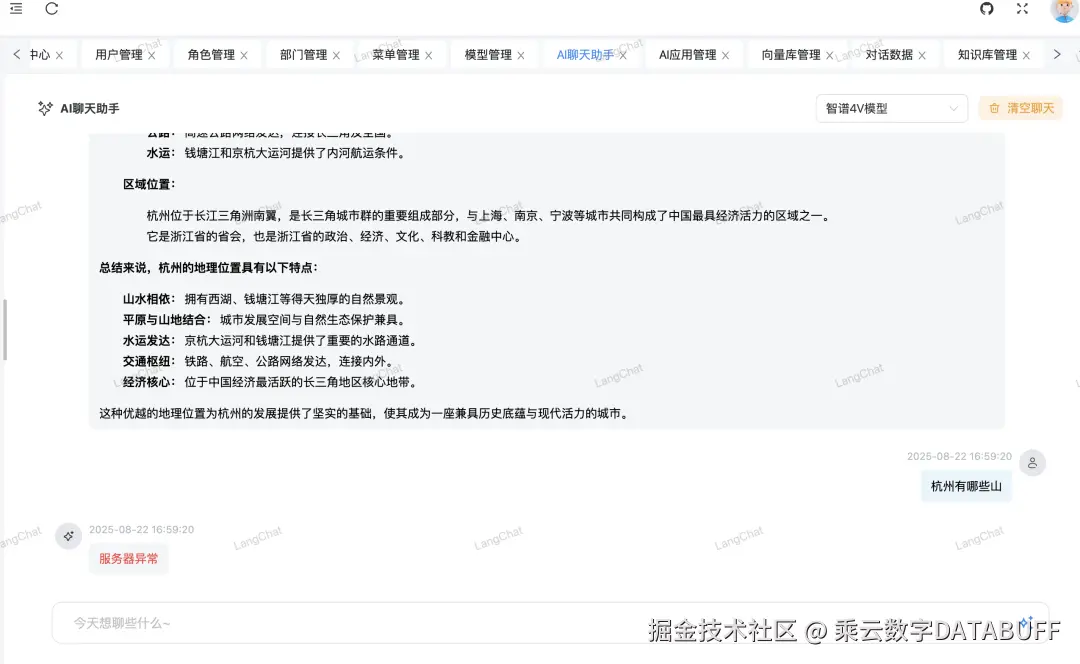Image resolution: width=1080 pixels, height=664 pixels.
Task: Switch to the 模型管理 tab
Action: 487,55
